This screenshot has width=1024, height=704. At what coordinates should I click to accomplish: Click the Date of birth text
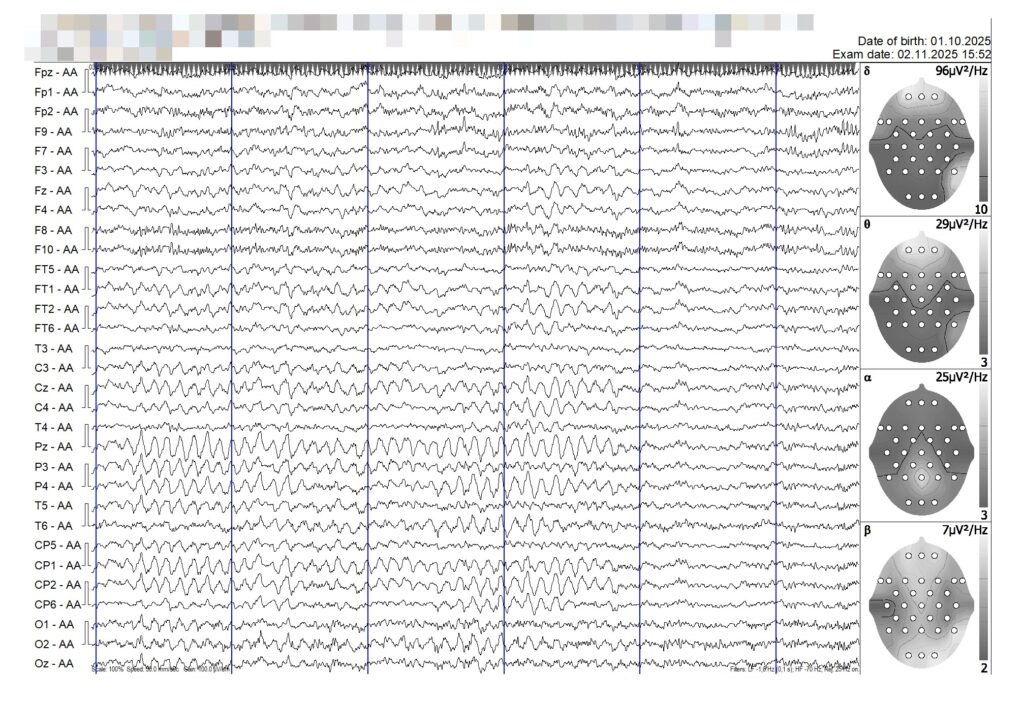pyautogui.click(x=923, y=40)
